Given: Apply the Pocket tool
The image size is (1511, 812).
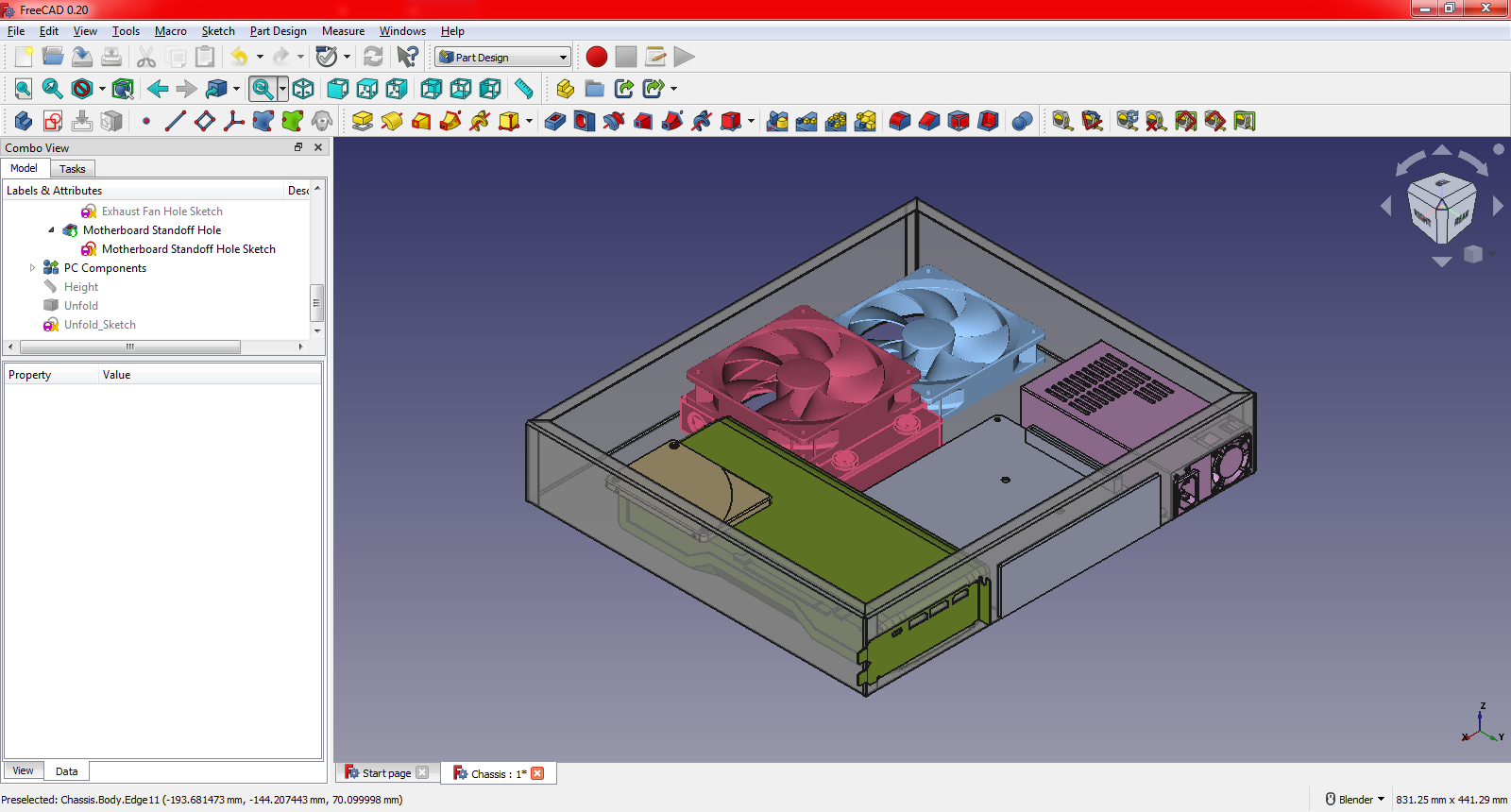Looking at the screenshot, I should pyautogui.click(x=555, y=121).
